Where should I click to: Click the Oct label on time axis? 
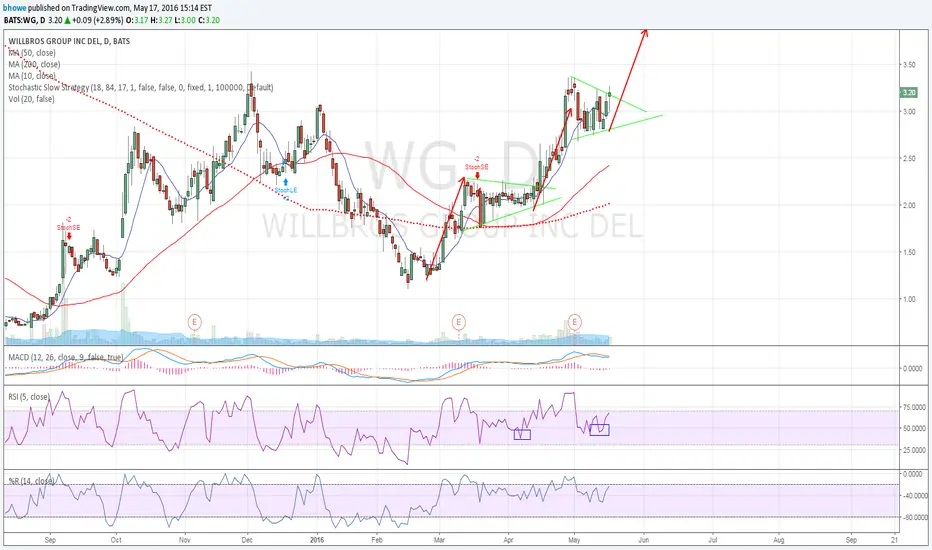click(116, 540)
